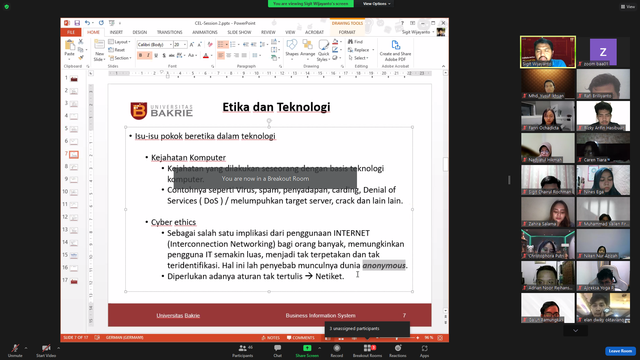Click the Align Left paragraph button
The image size is (640, 360).
pyautogui.click(x=221, y=56)
